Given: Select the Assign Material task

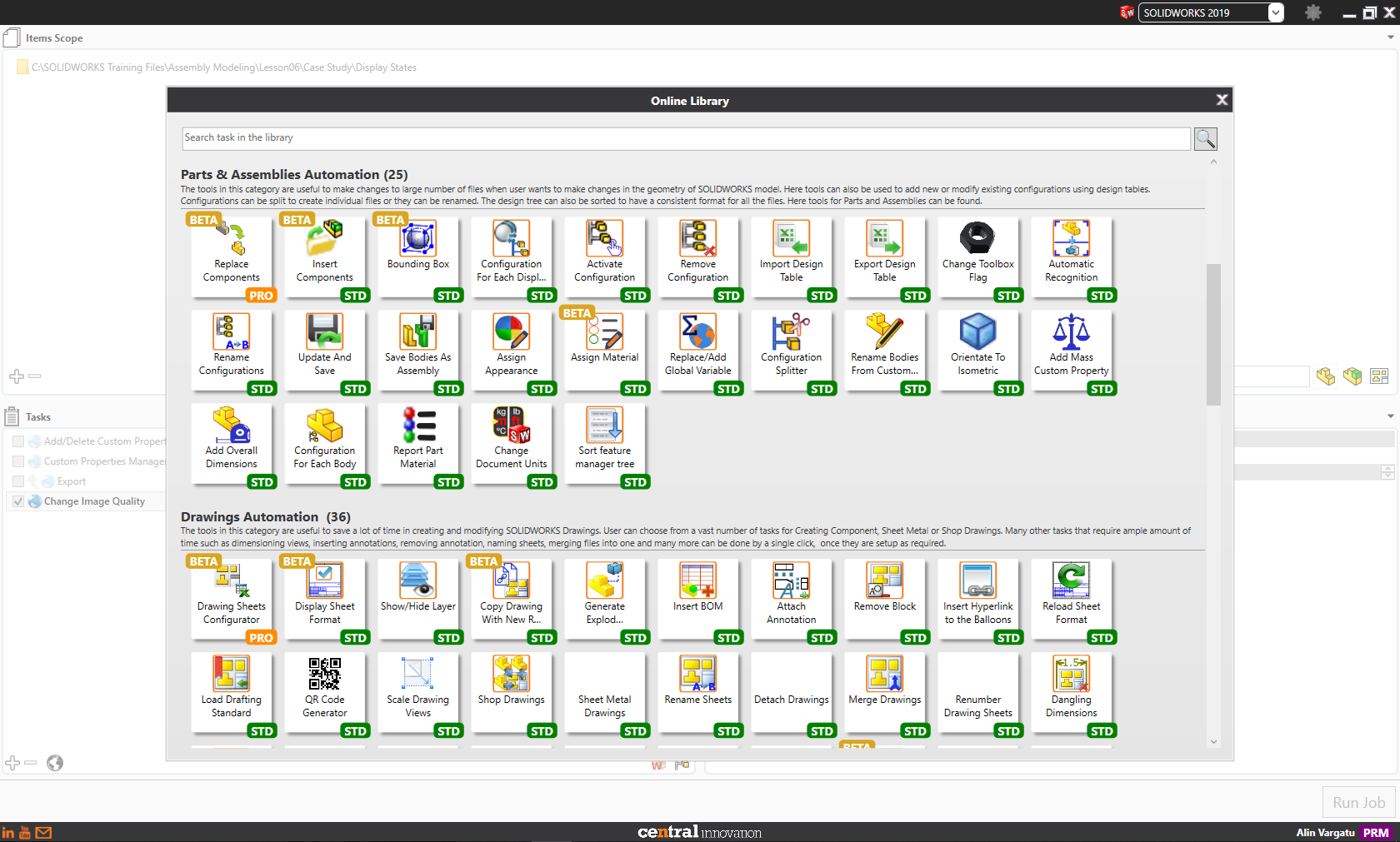Looking at the screenshot, I should [x=605, y=350].
